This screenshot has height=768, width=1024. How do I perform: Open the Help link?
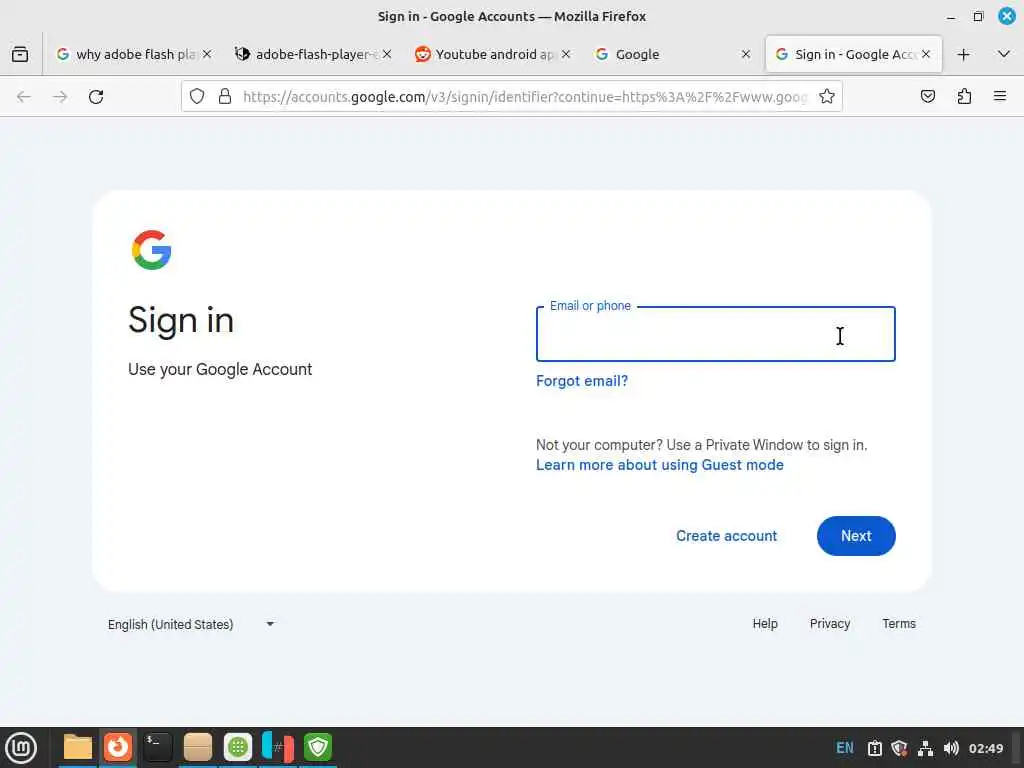coord(765,624)
